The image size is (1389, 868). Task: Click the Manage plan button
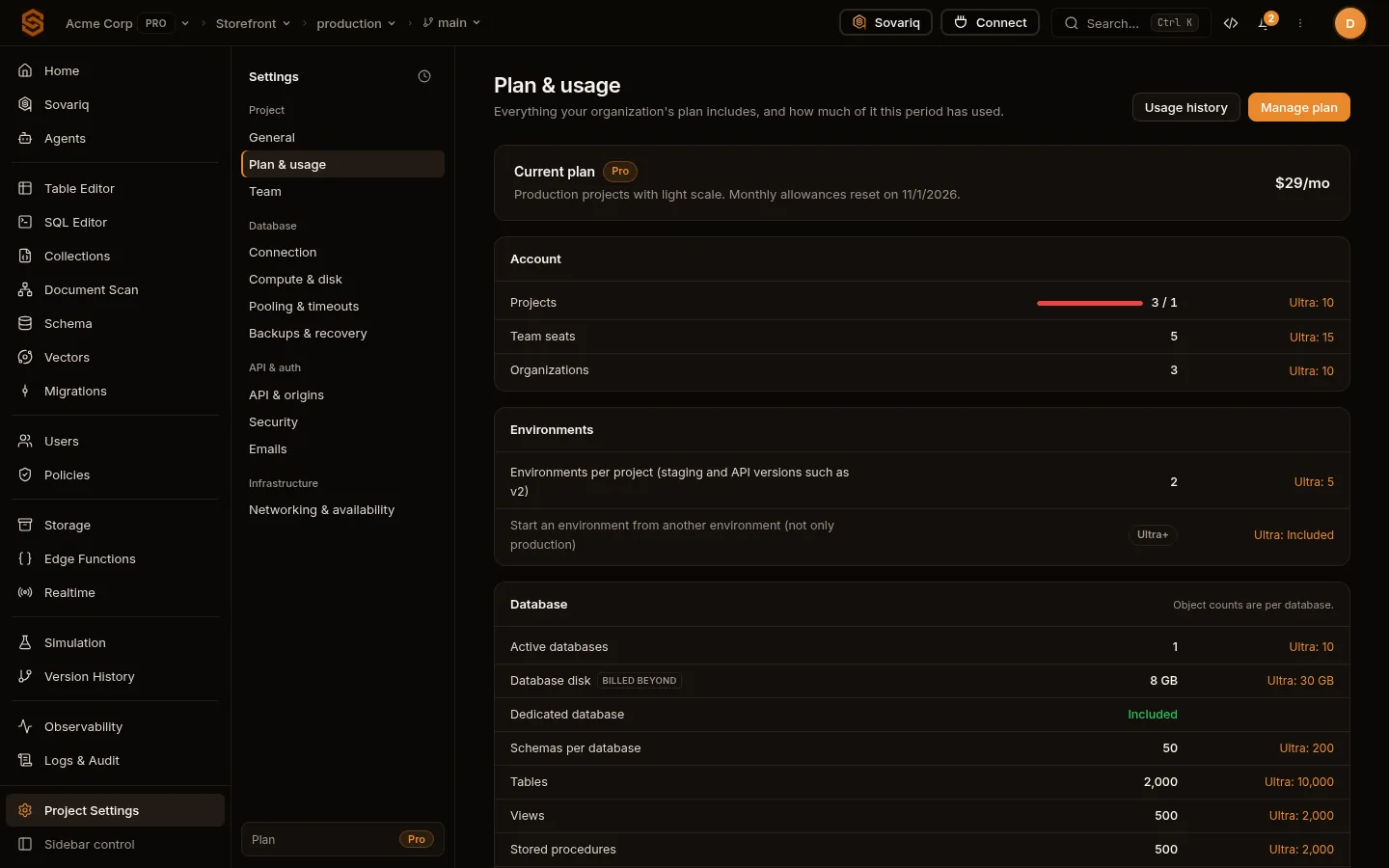1298,107
